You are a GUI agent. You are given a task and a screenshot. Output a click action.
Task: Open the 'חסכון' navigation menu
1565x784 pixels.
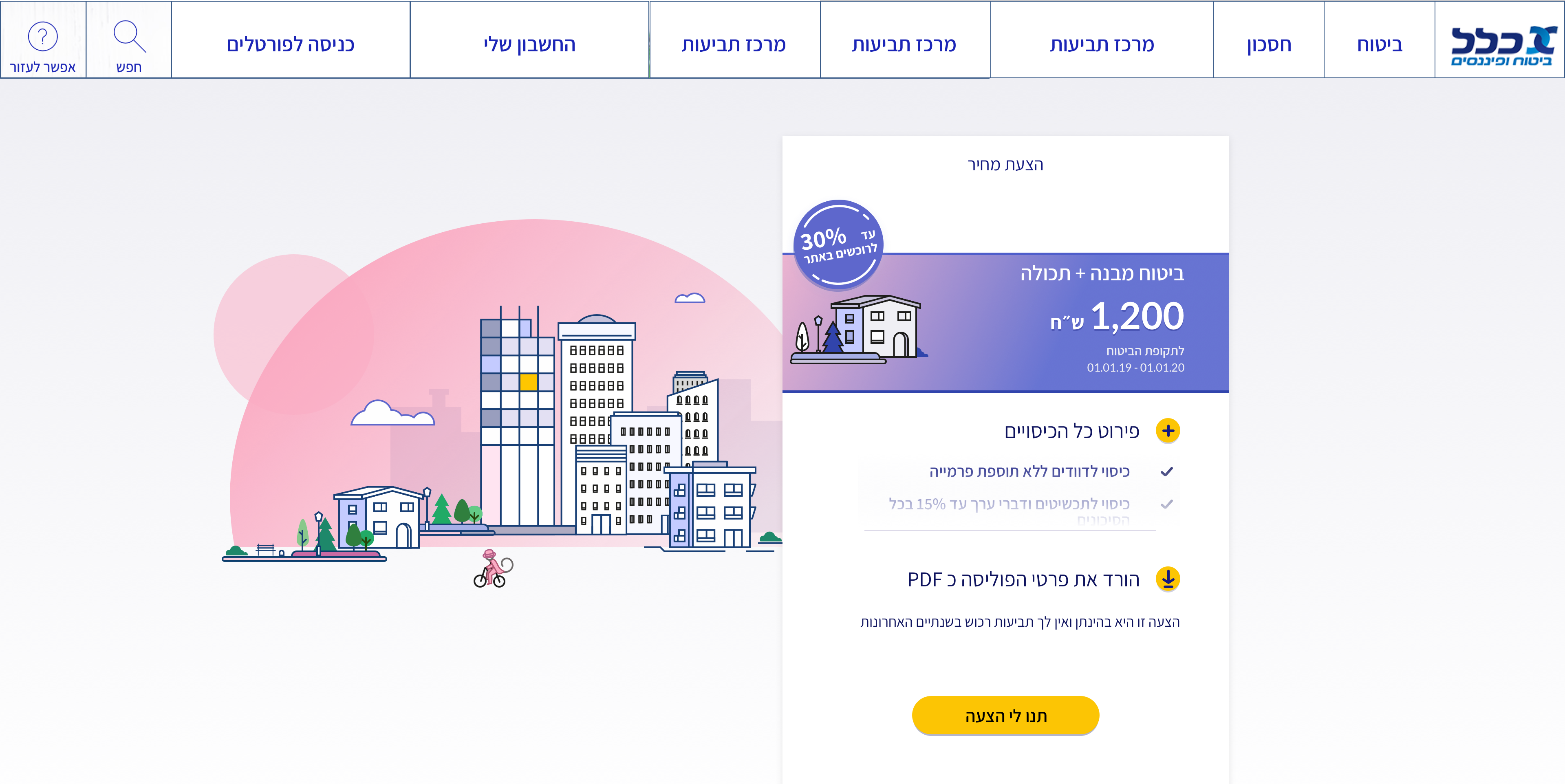pyautogui.click(x=1269, y=44)
